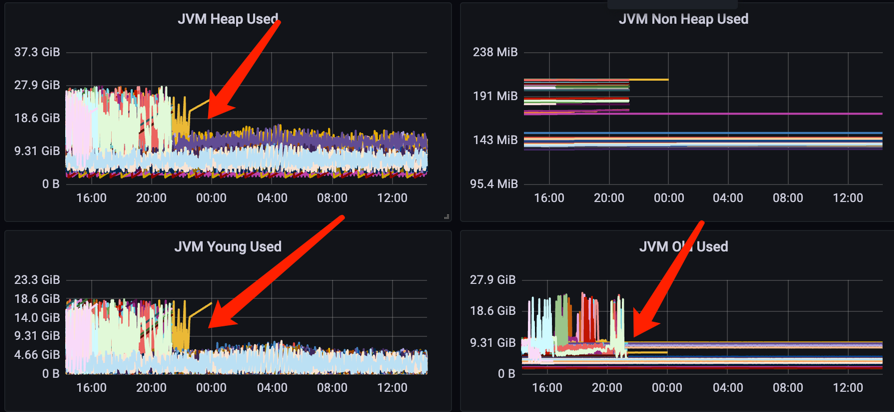This screenshot has height=412, width=894.
Task: Click the 20:00 time label in JVM Non Heap Used
Action: click(x=608, y=198)
